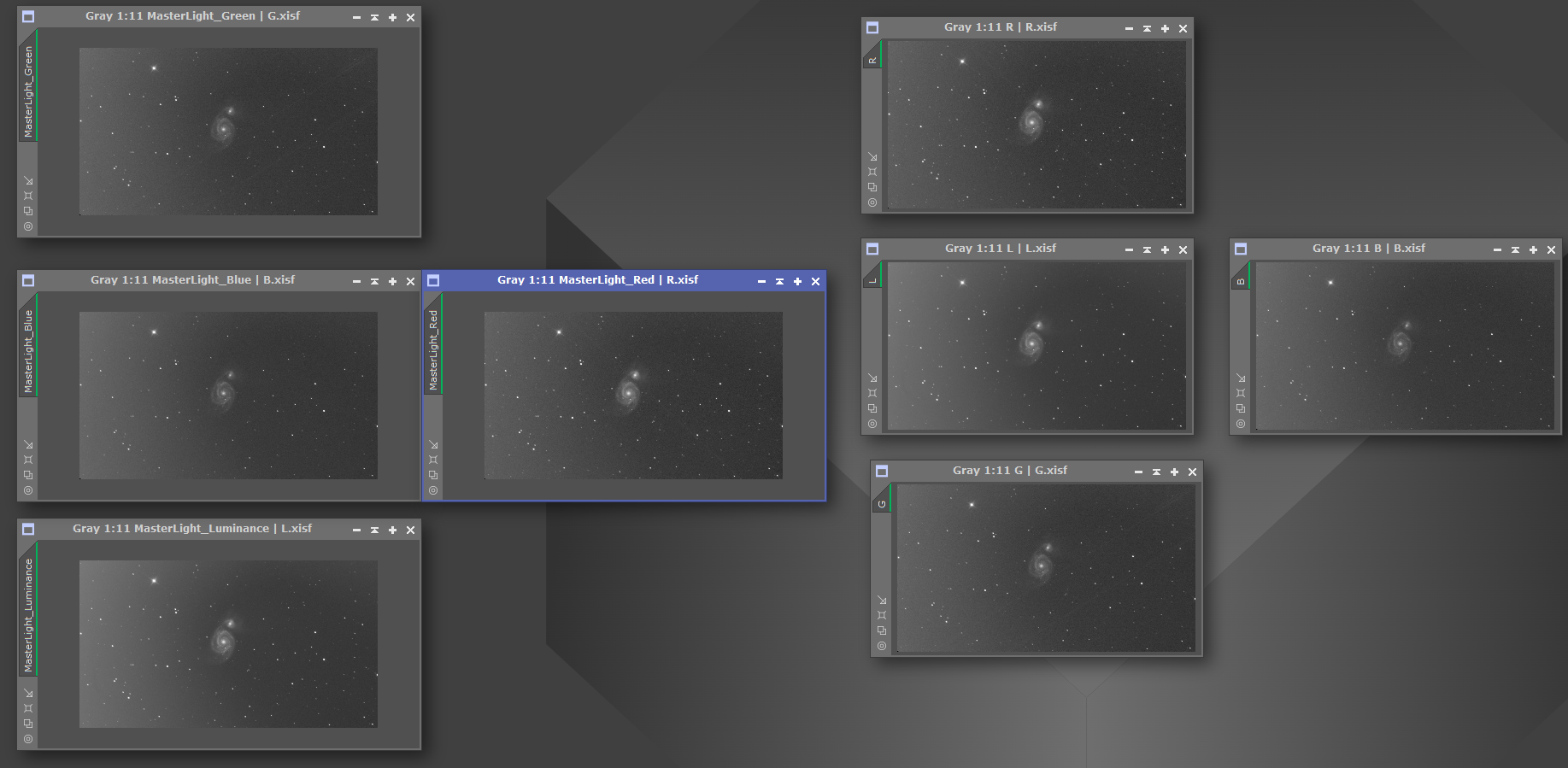Click overlapping-squares icon in 'Gray 1:11 R | R.xisf' window
The height and width of the screenshot is (768, 1568).
tap(872, 187)
